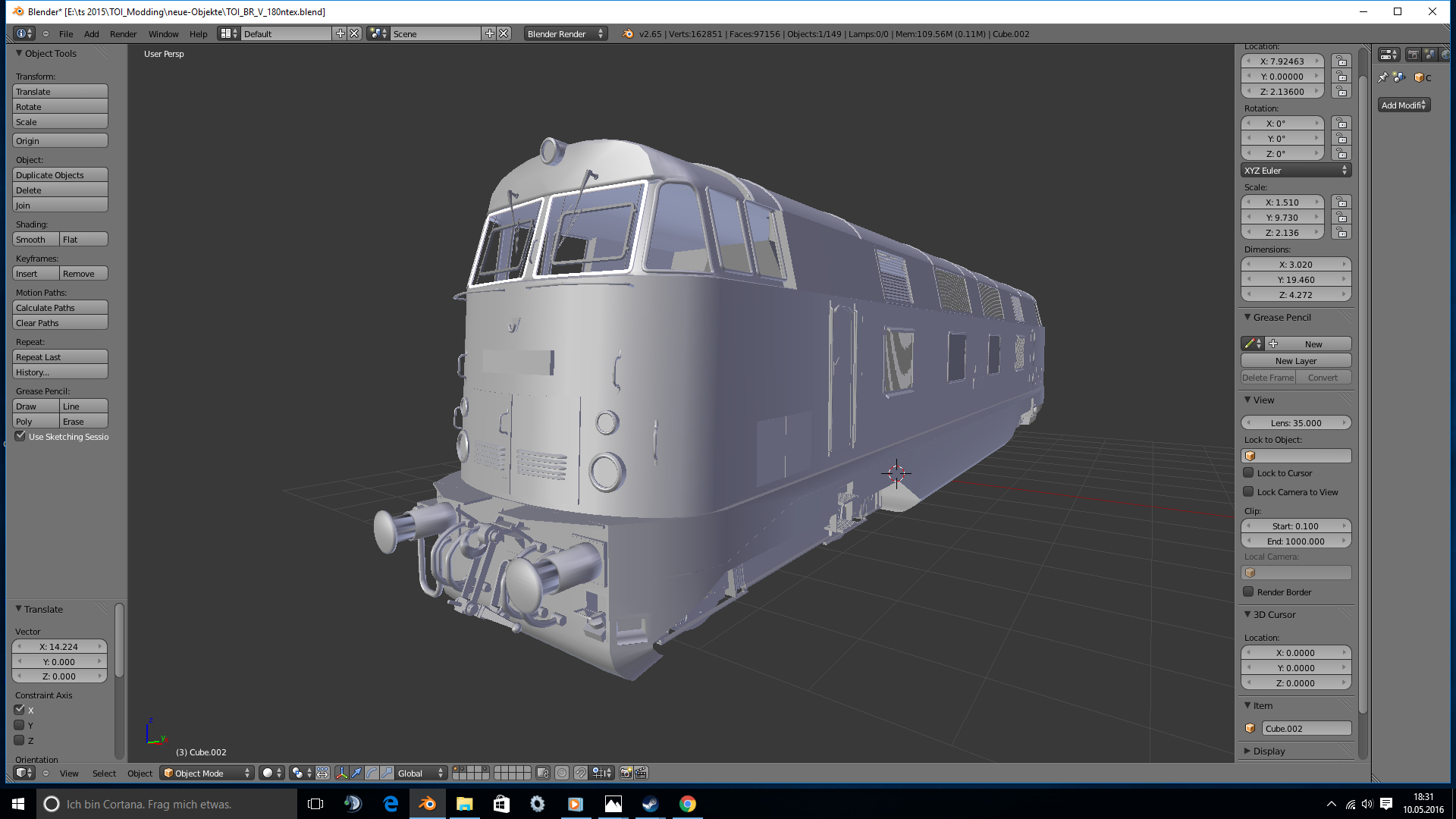Enable Lock Camera to View checkbox

1248,492
